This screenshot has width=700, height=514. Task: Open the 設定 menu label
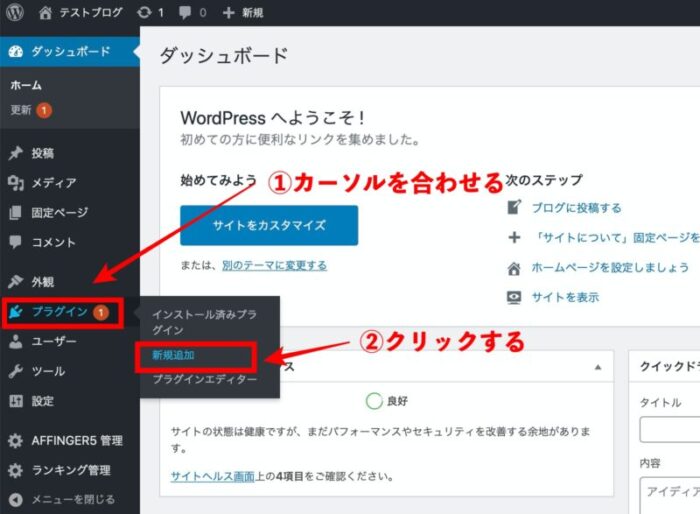point(42,401)
